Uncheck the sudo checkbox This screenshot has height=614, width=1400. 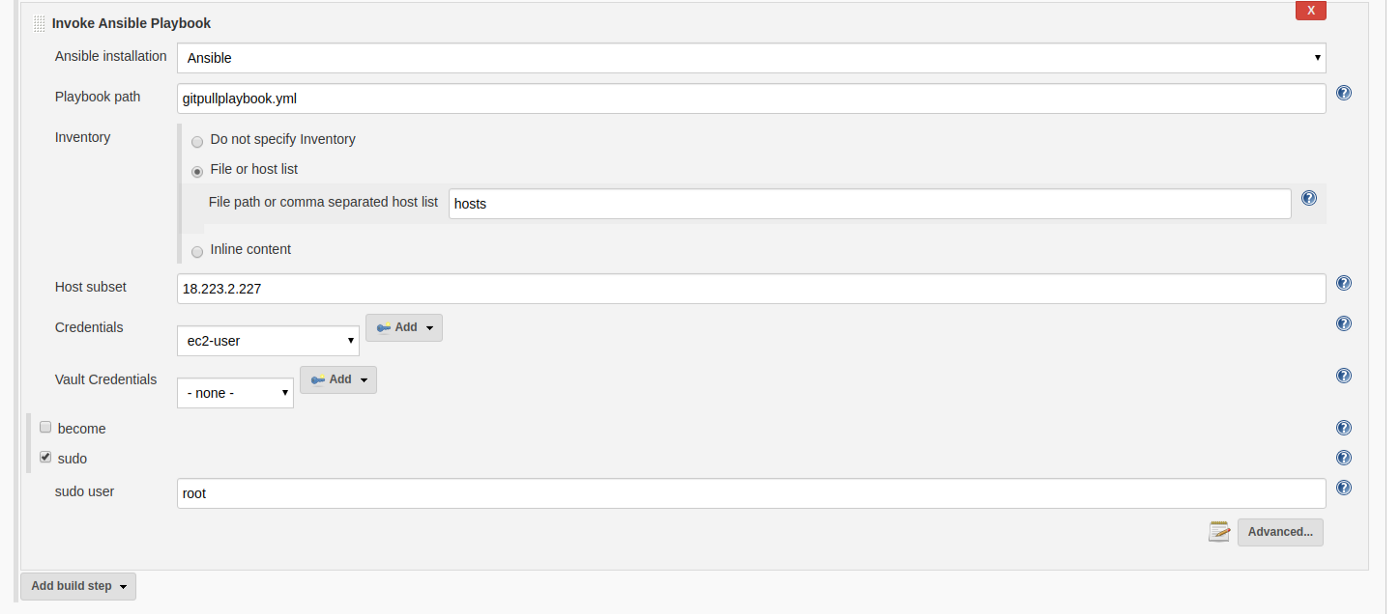(x=45, y=457)
